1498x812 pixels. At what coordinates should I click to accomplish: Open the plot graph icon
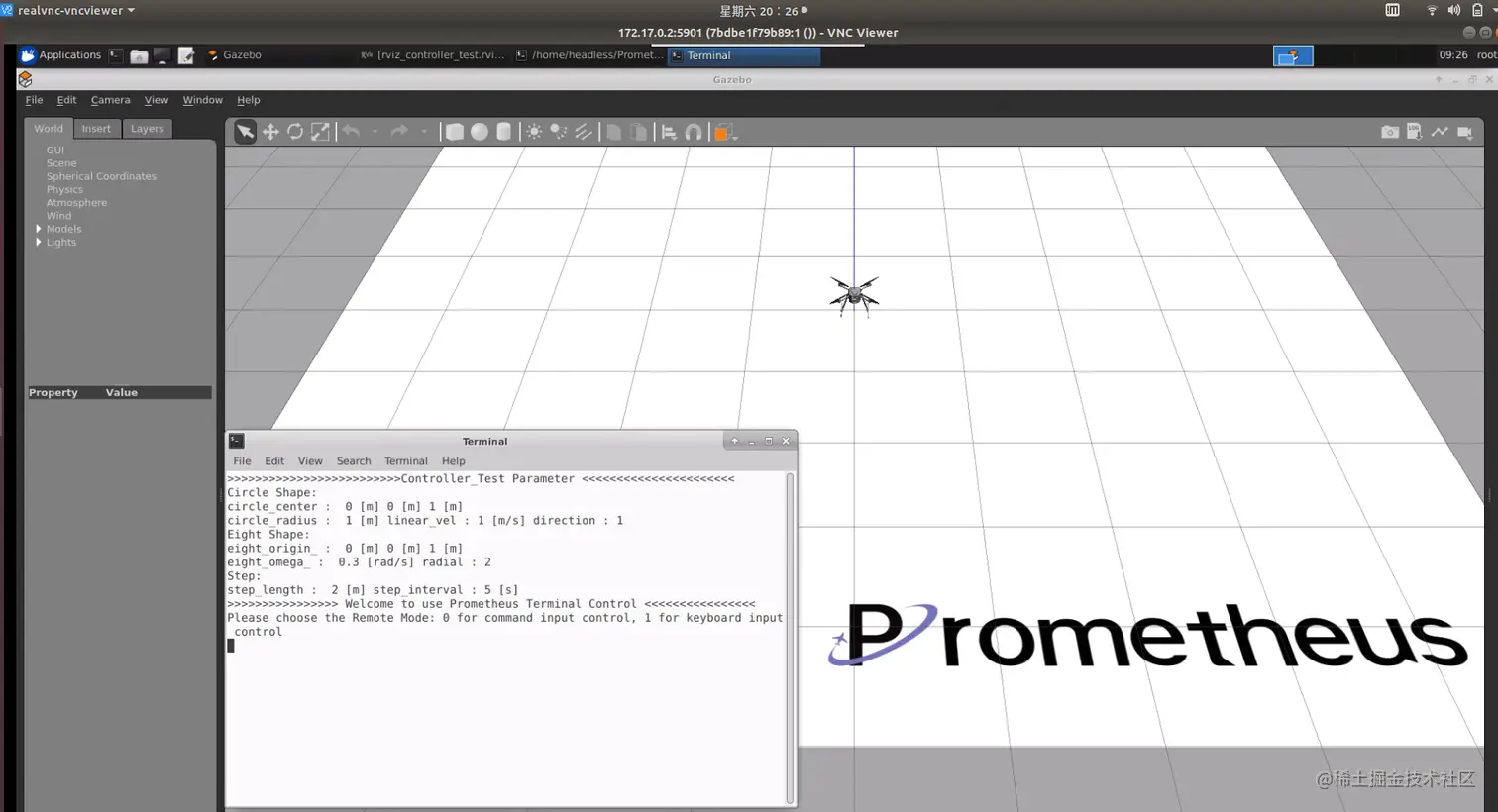tap(1440, 132)
